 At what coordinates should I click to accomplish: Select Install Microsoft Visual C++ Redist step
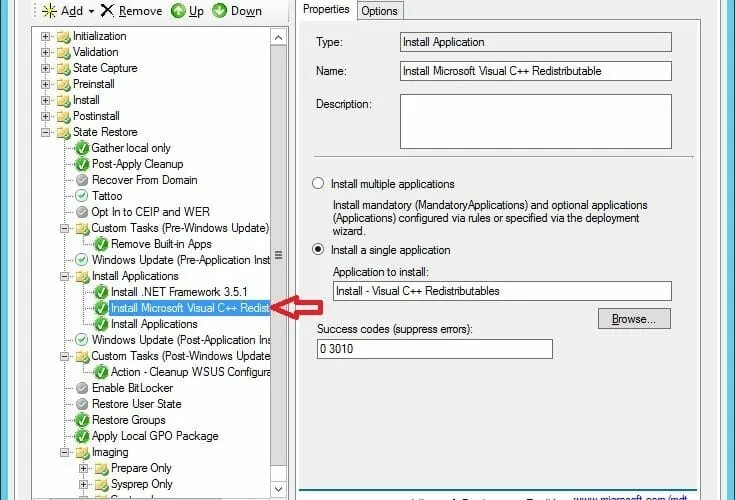click(190, 308)
